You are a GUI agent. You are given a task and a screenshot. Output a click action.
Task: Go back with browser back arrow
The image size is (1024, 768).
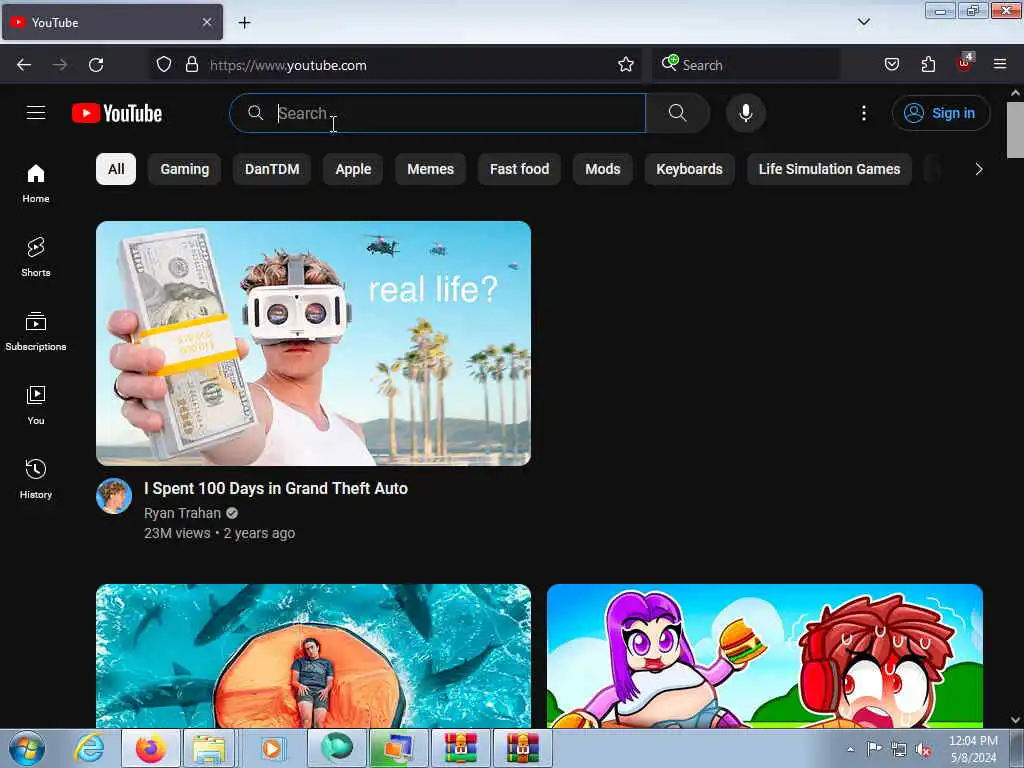(24, 65)
